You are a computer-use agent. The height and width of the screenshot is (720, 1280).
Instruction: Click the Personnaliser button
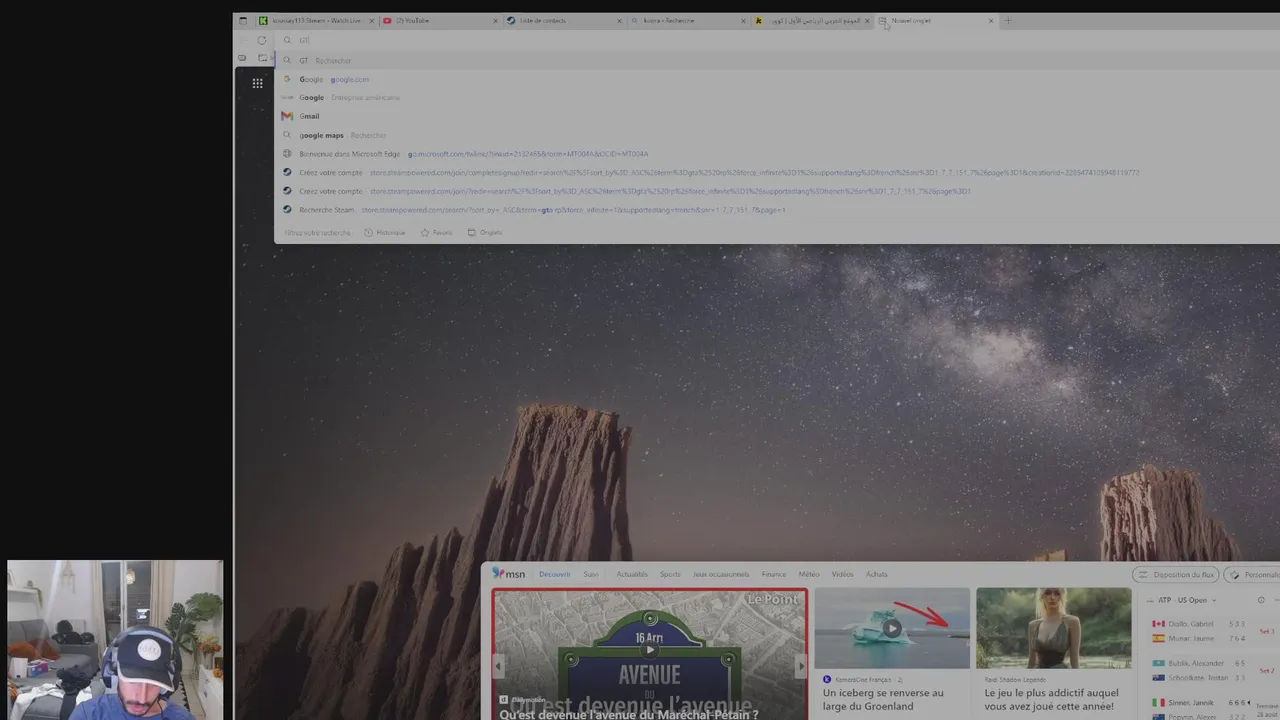pos(1253,574)
